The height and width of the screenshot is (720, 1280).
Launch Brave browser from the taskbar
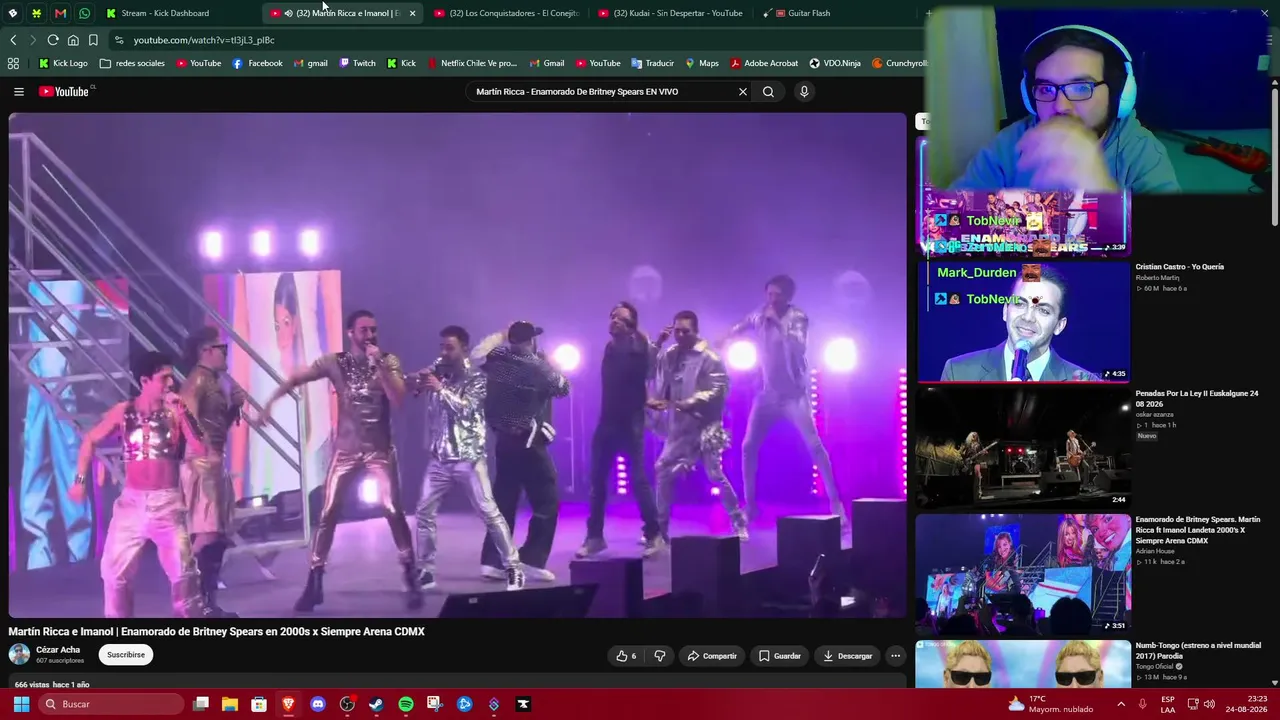[289, 704]
